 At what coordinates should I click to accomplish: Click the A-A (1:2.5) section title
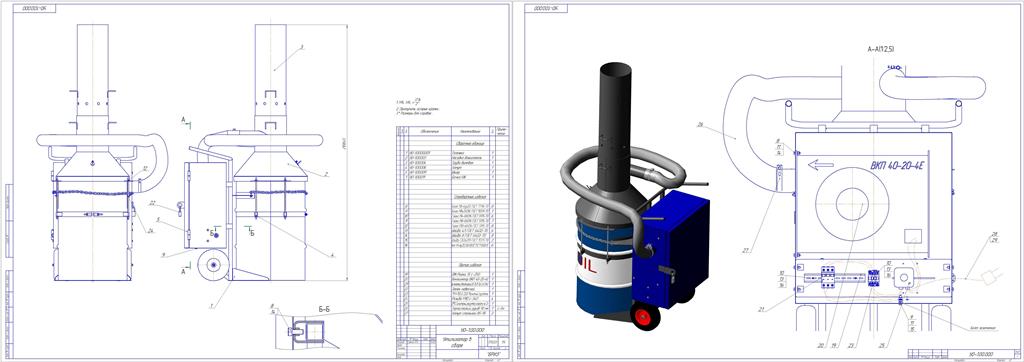click(x=880, y=49)
